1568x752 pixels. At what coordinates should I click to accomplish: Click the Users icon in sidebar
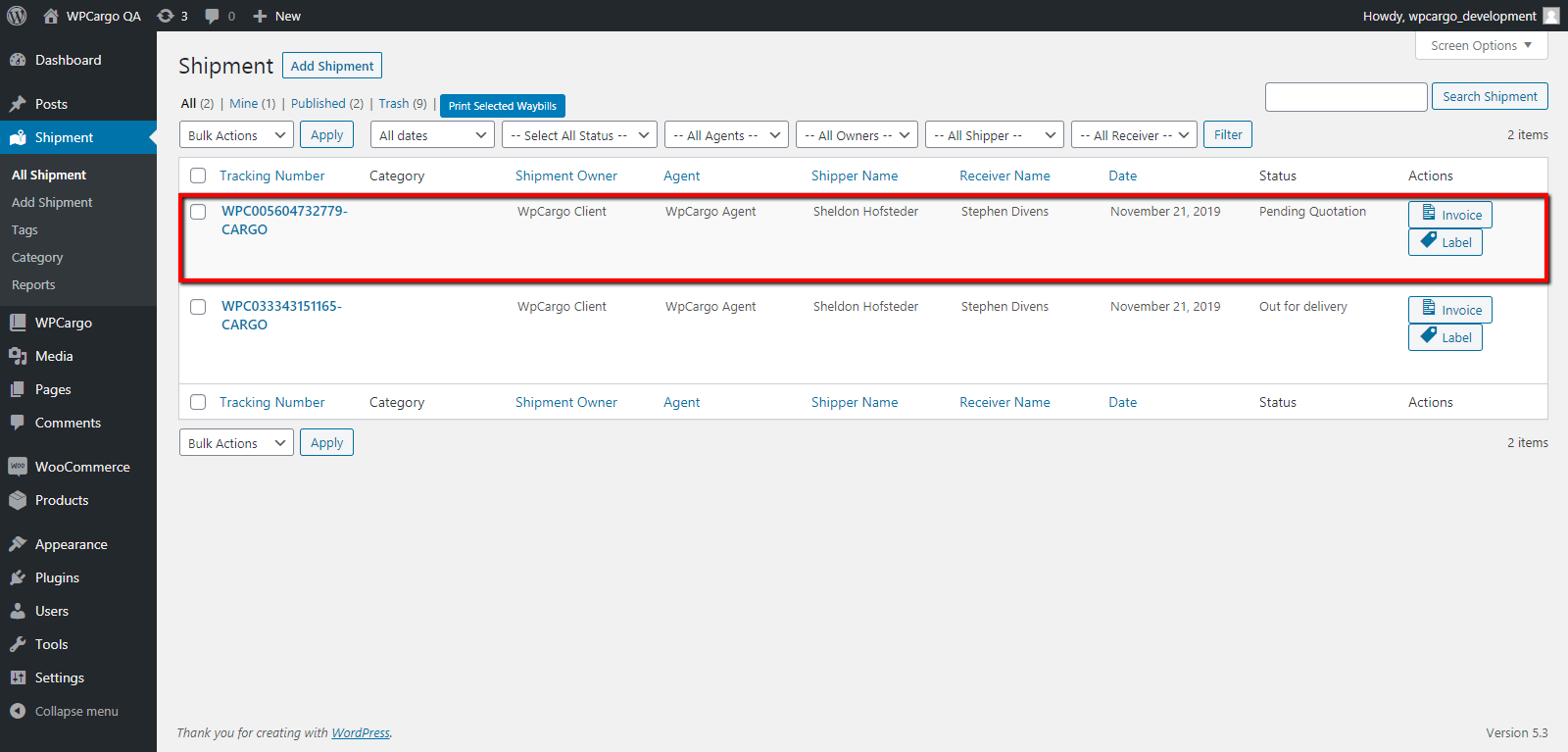pos(18,611)
